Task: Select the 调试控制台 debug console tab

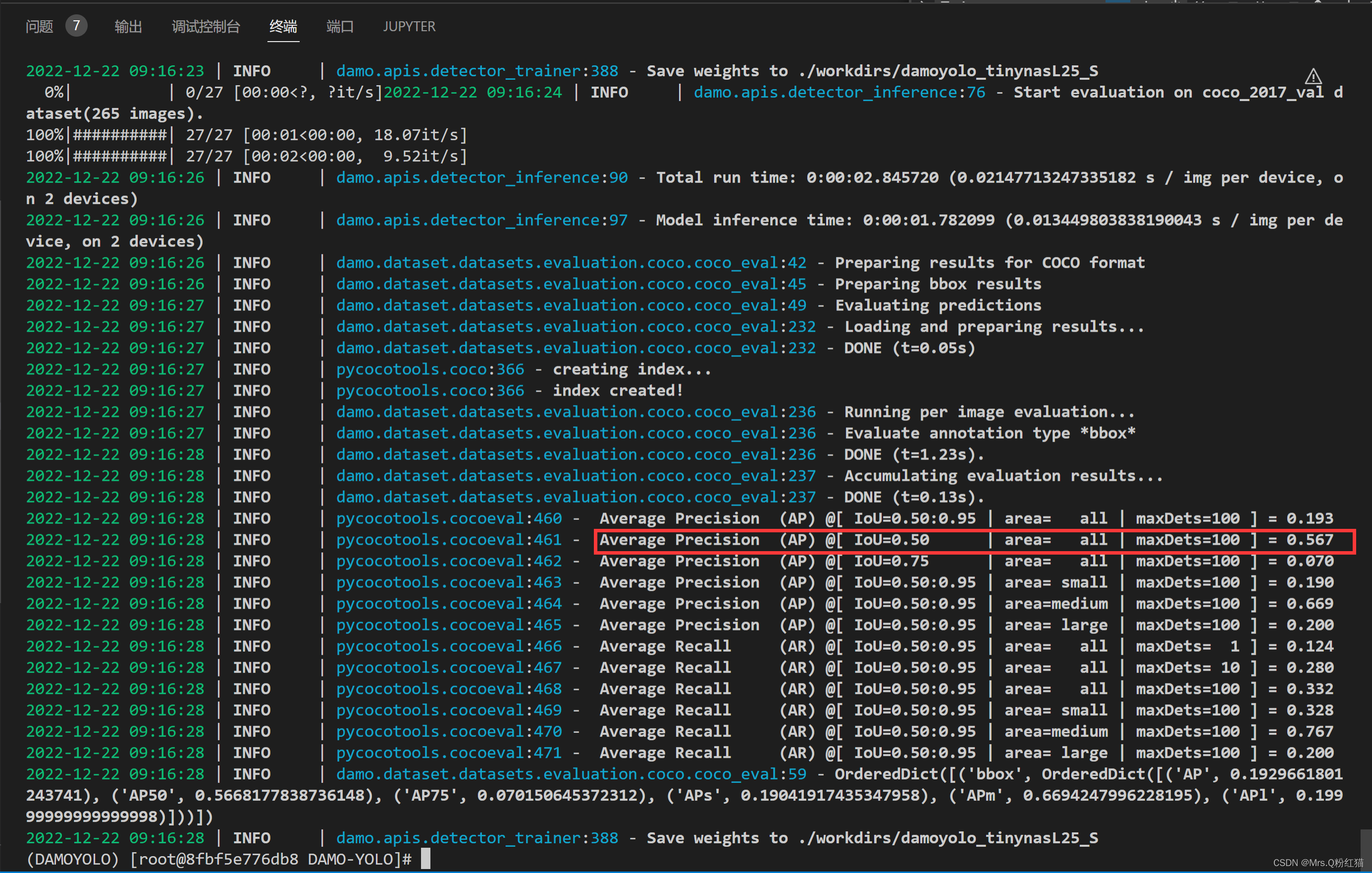Action: click(x=206, y=26)
